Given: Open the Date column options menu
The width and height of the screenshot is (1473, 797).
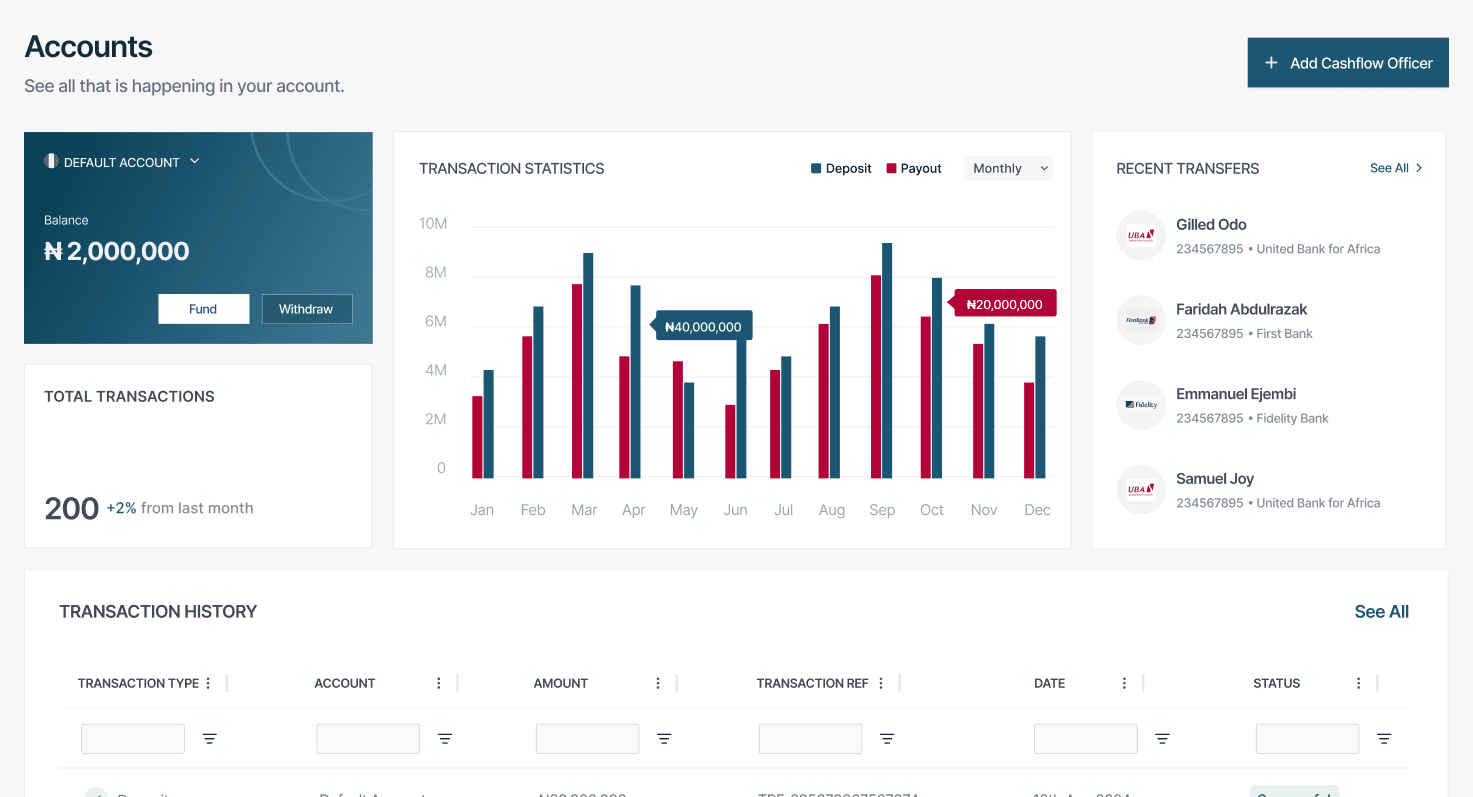Looking at the screenshot, I should click(1124, 682).
